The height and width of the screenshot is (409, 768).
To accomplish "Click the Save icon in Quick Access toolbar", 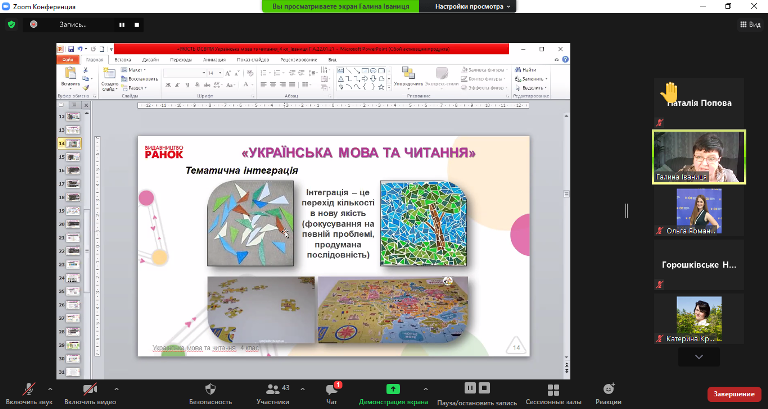I will tap(71, 49).
